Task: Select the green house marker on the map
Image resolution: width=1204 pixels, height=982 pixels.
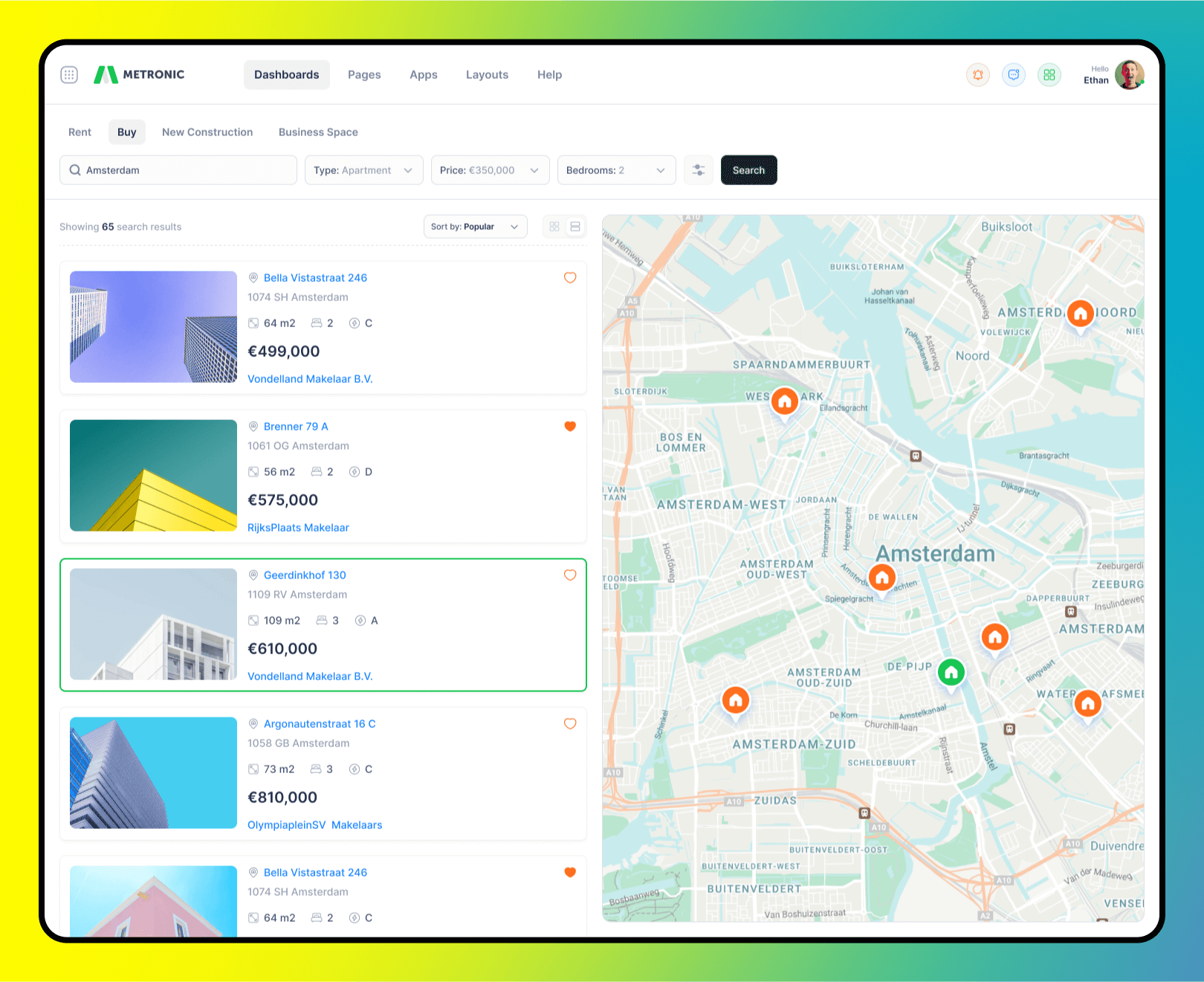Action: point(951,672)
